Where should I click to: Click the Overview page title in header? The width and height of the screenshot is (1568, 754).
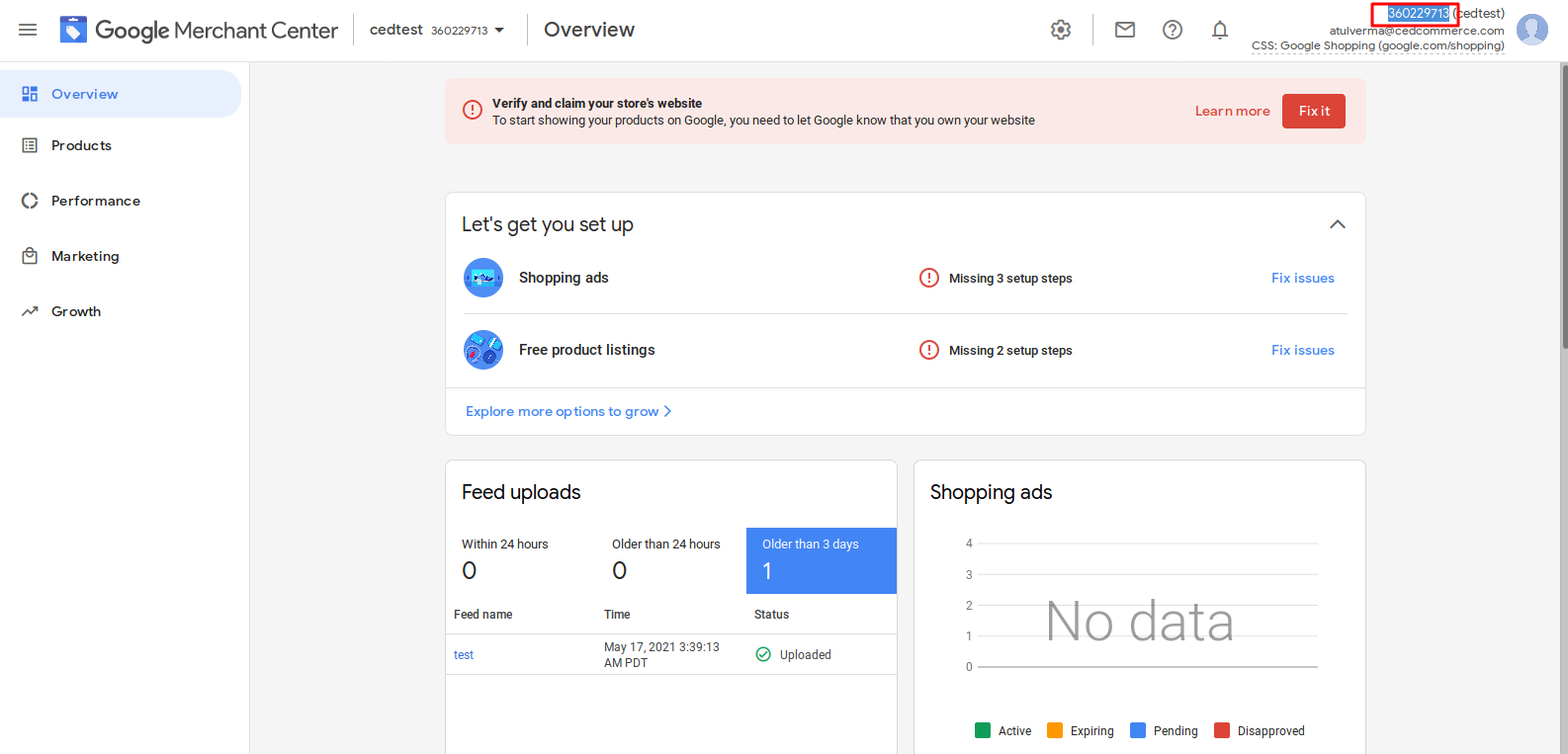(589, 30)
